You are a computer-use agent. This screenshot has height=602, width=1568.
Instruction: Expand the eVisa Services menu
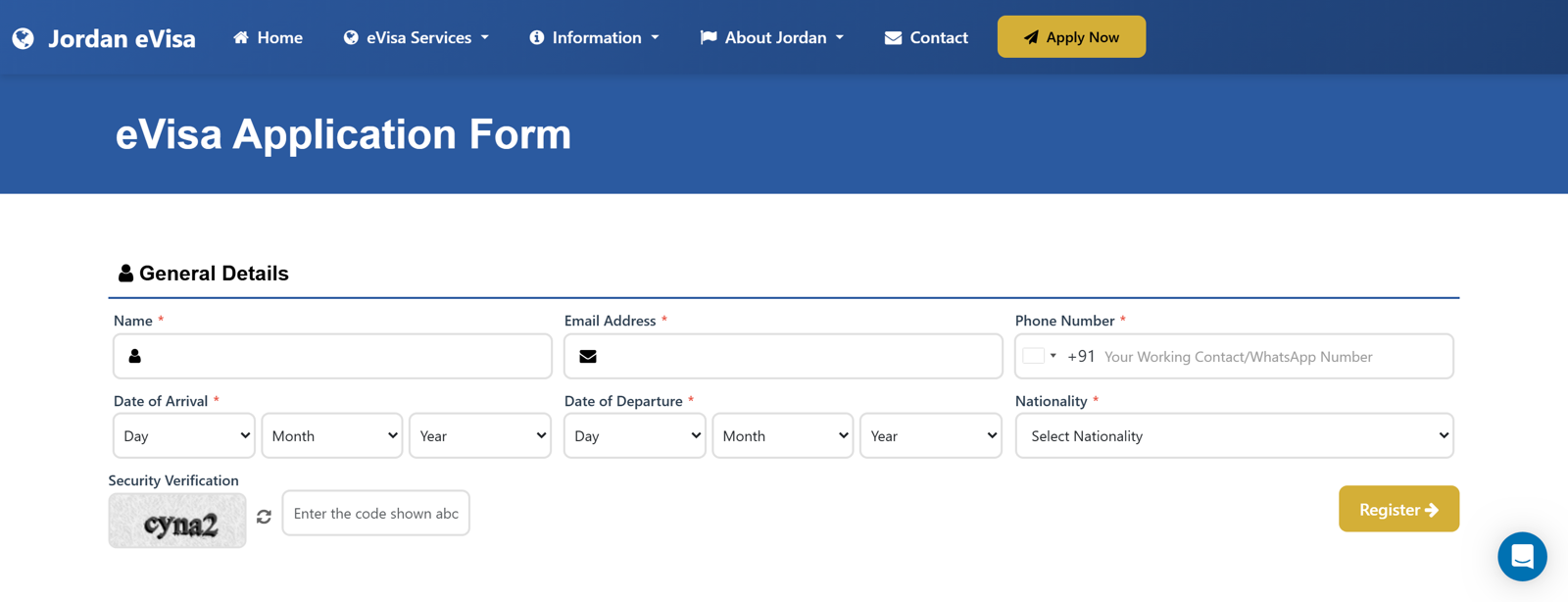tap(416, 37)
